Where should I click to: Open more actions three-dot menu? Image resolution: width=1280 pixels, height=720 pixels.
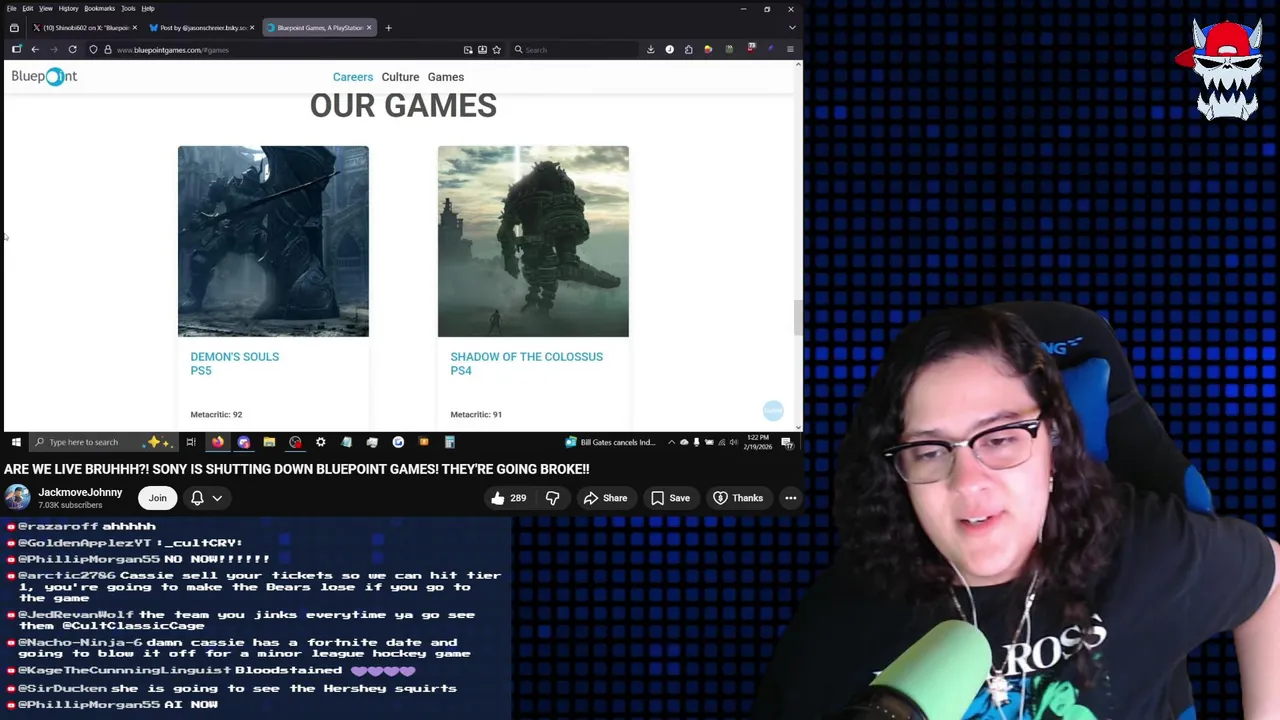[790, 498]
